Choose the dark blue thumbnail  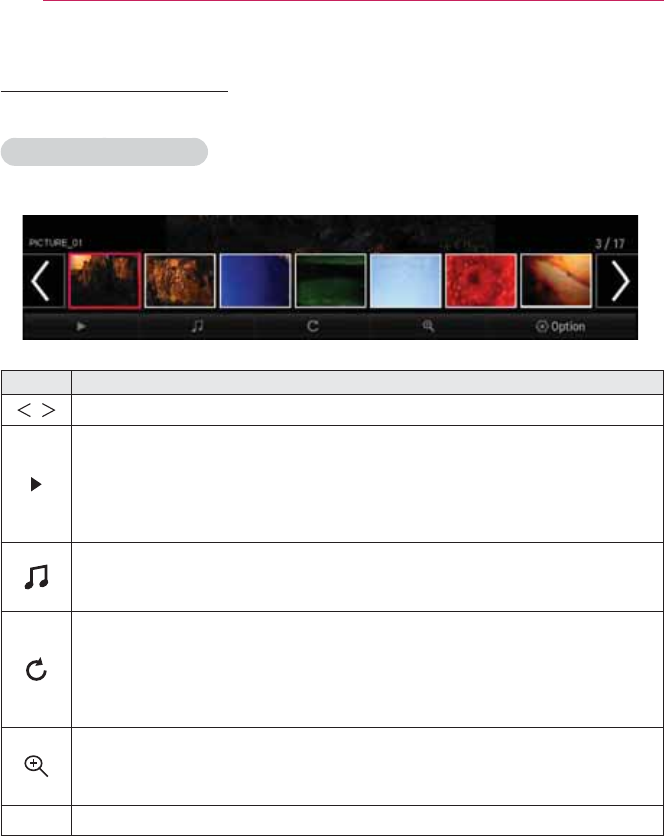click(255, 281)
